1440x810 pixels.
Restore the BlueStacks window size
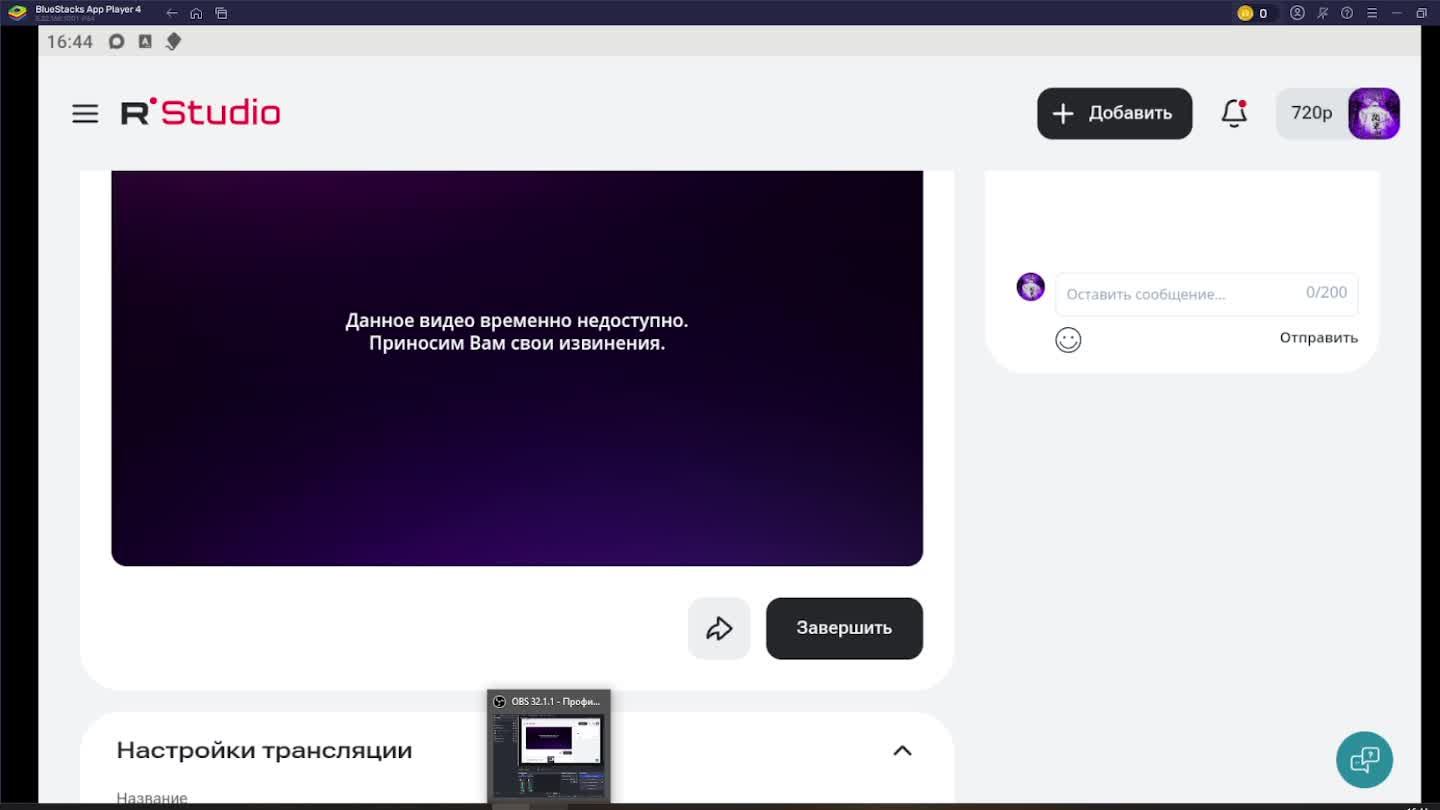point(1421,13)
